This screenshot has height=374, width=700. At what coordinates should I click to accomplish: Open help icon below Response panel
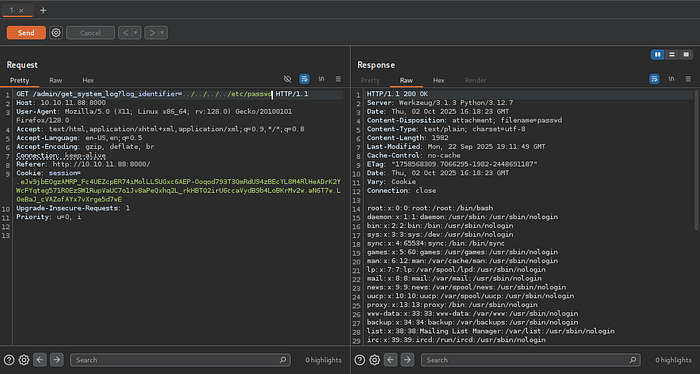point(359,360)
